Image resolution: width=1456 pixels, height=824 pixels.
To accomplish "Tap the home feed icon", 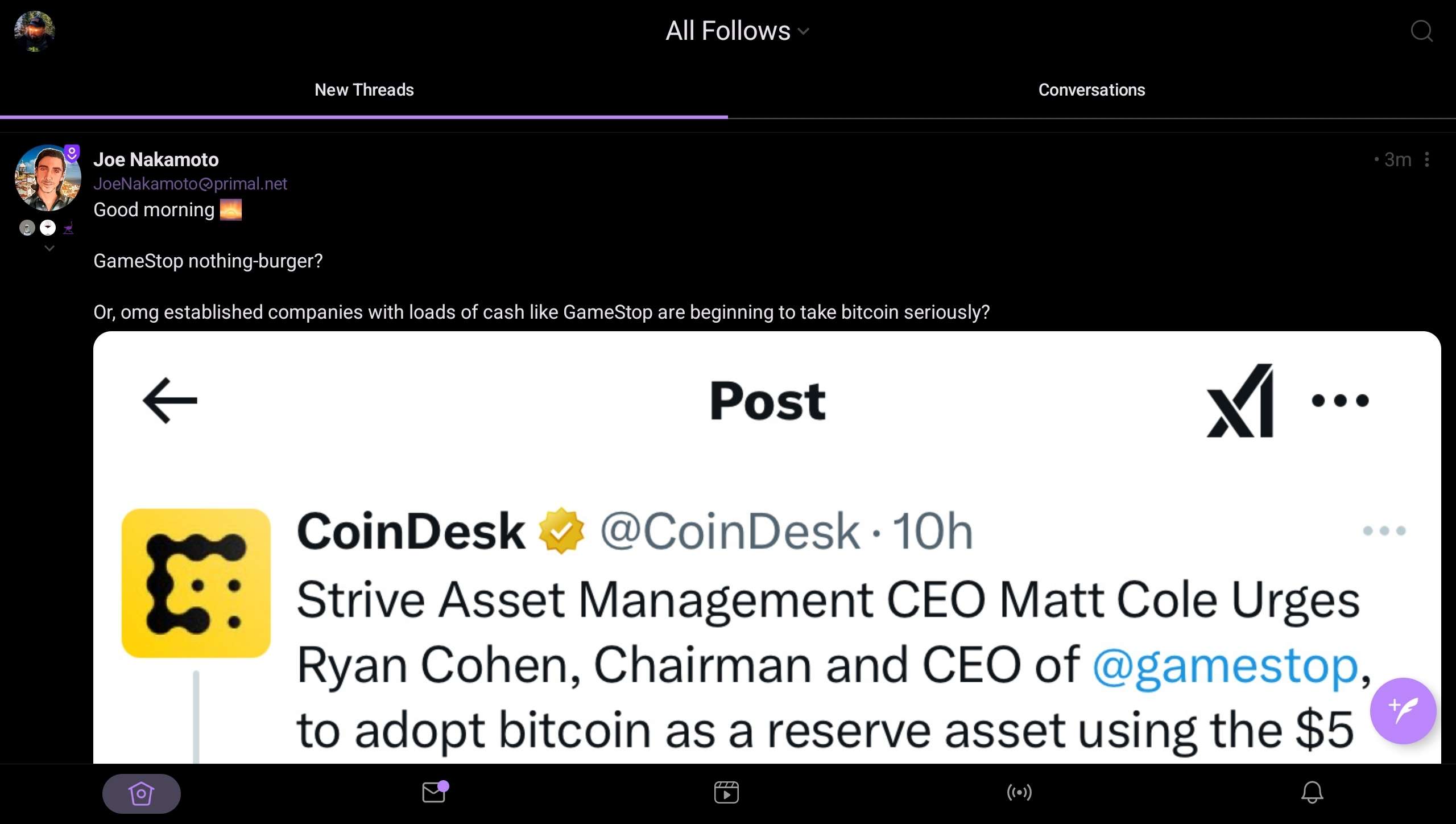I will [x=141, y=793].
